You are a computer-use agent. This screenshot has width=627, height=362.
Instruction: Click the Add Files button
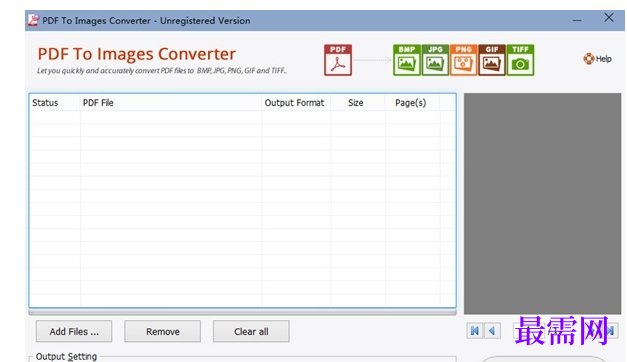point(74,331)
